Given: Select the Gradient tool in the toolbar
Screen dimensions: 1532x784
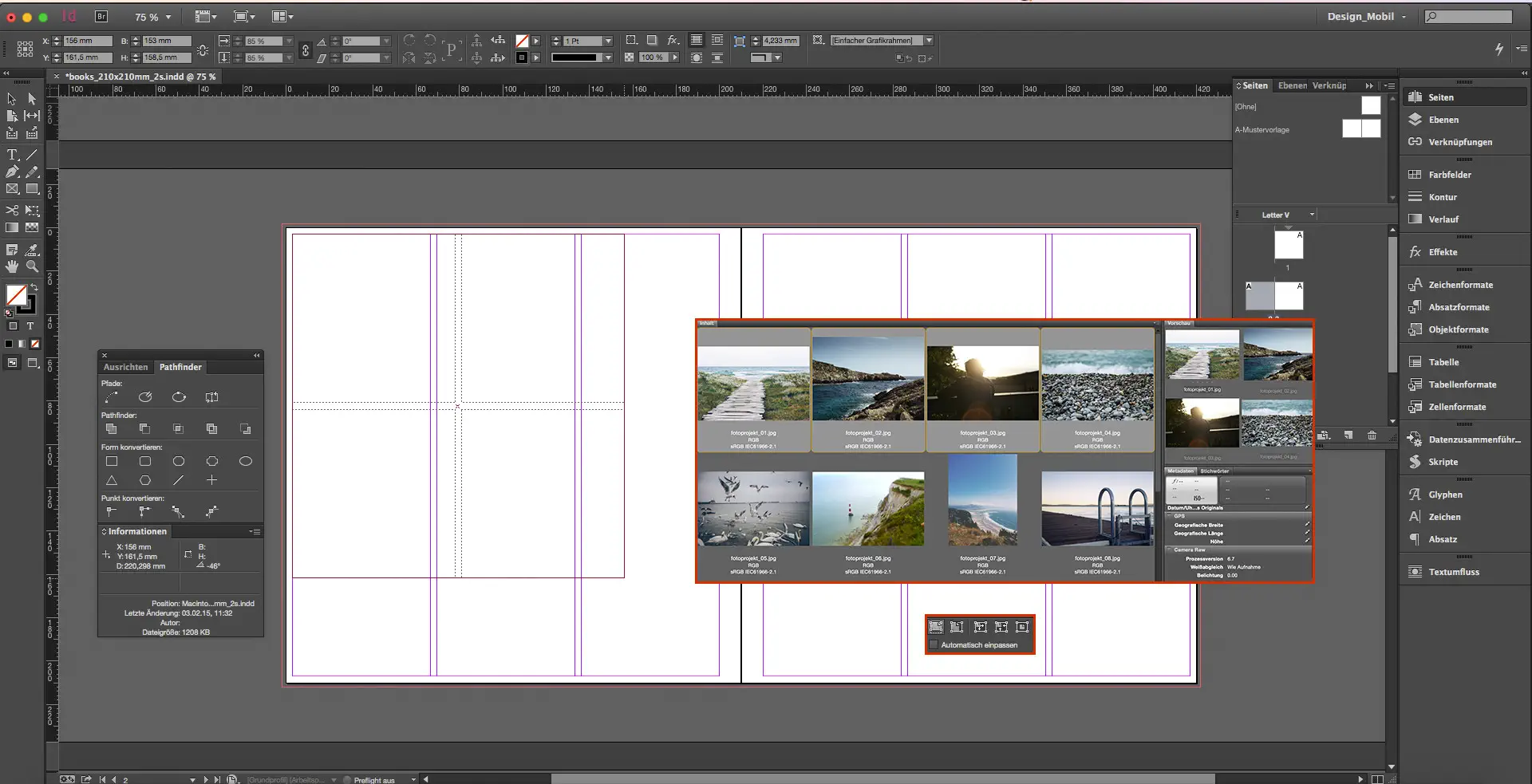Looking at the screenshot, I should tap(12, 228).
